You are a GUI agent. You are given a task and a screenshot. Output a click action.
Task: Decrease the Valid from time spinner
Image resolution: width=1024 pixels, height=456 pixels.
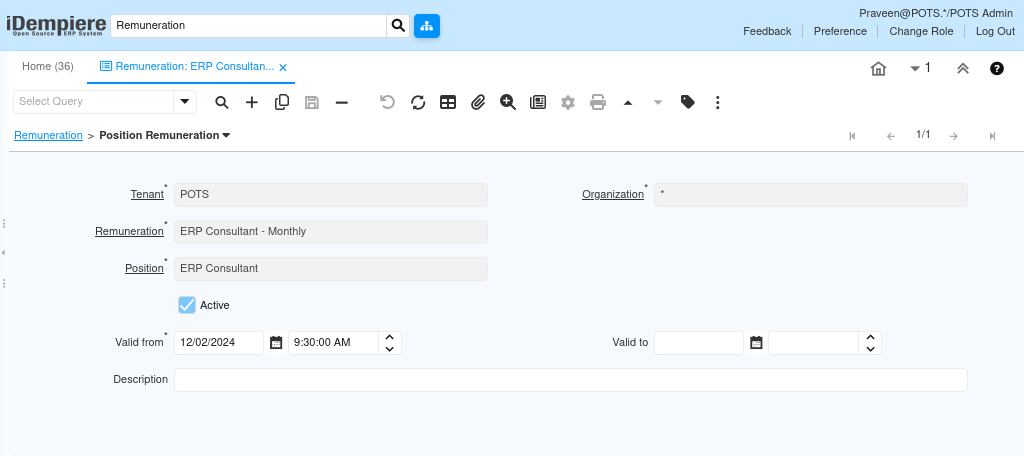click(x=390, y=349)
